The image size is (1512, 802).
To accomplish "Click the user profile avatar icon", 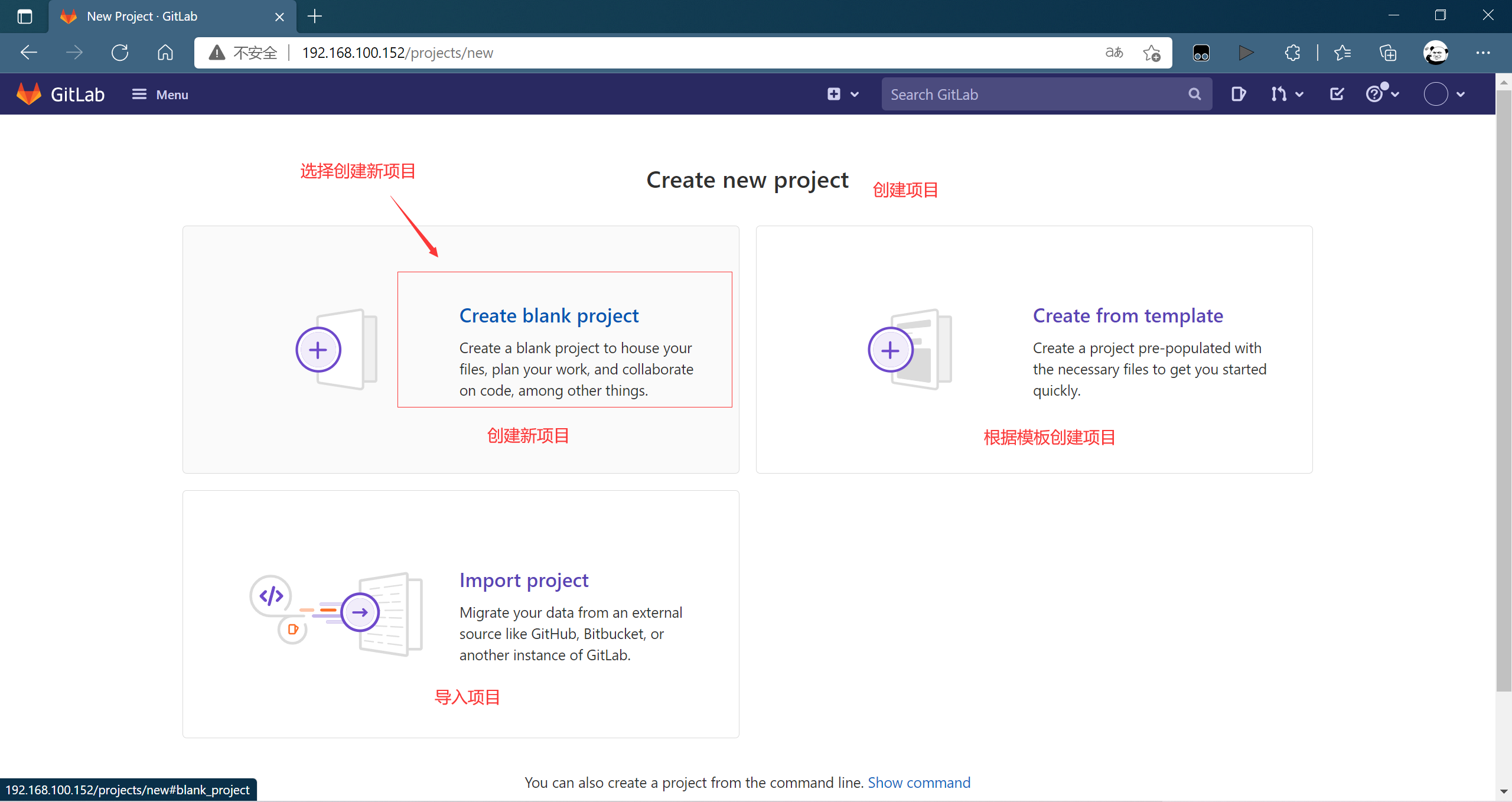I will (x=1438, y=94).
